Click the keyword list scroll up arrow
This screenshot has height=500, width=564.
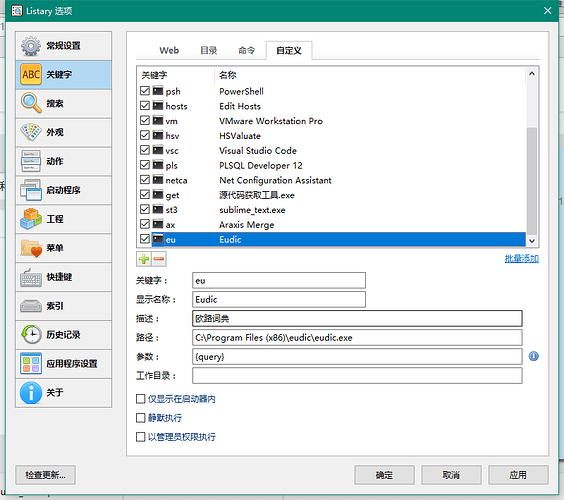[532, 74]
